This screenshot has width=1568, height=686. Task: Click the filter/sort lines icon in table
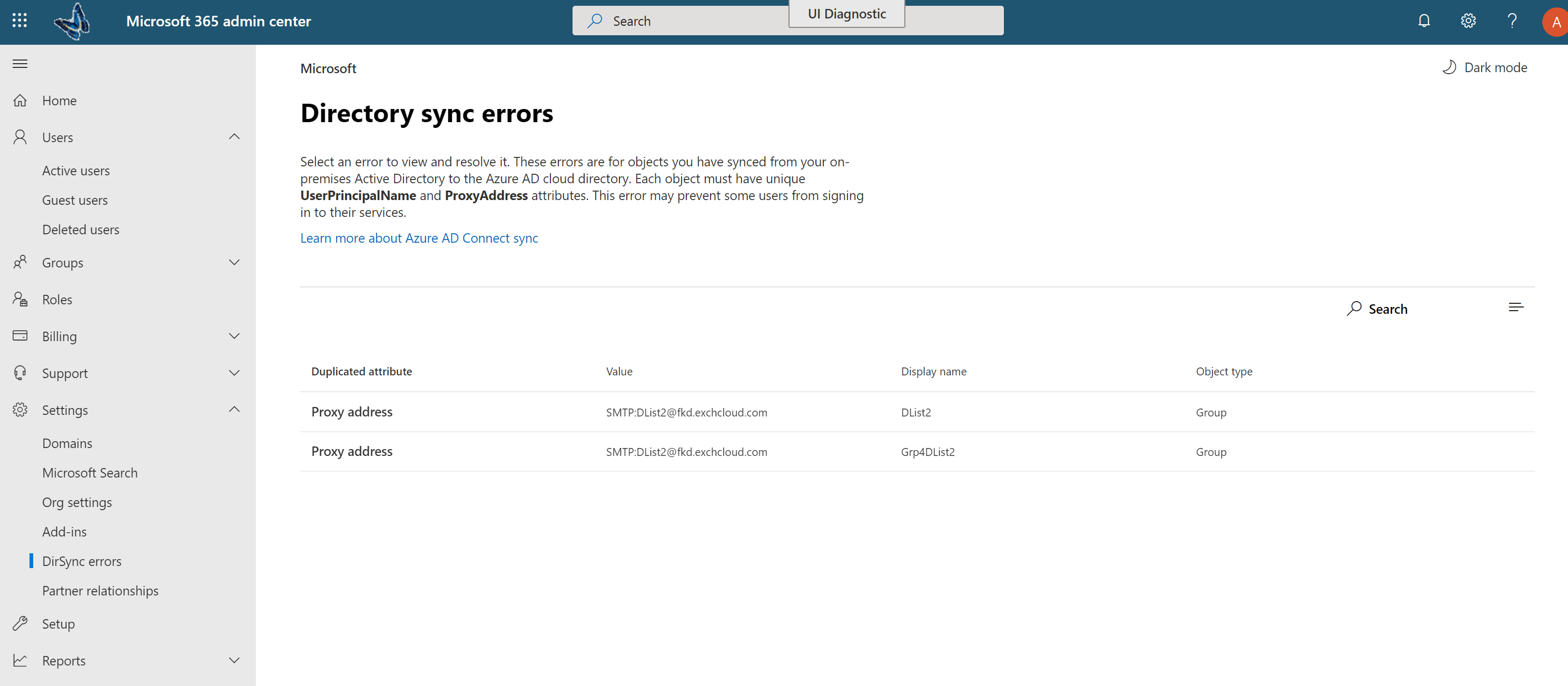pyautogui.click(x=1517, y=307)
